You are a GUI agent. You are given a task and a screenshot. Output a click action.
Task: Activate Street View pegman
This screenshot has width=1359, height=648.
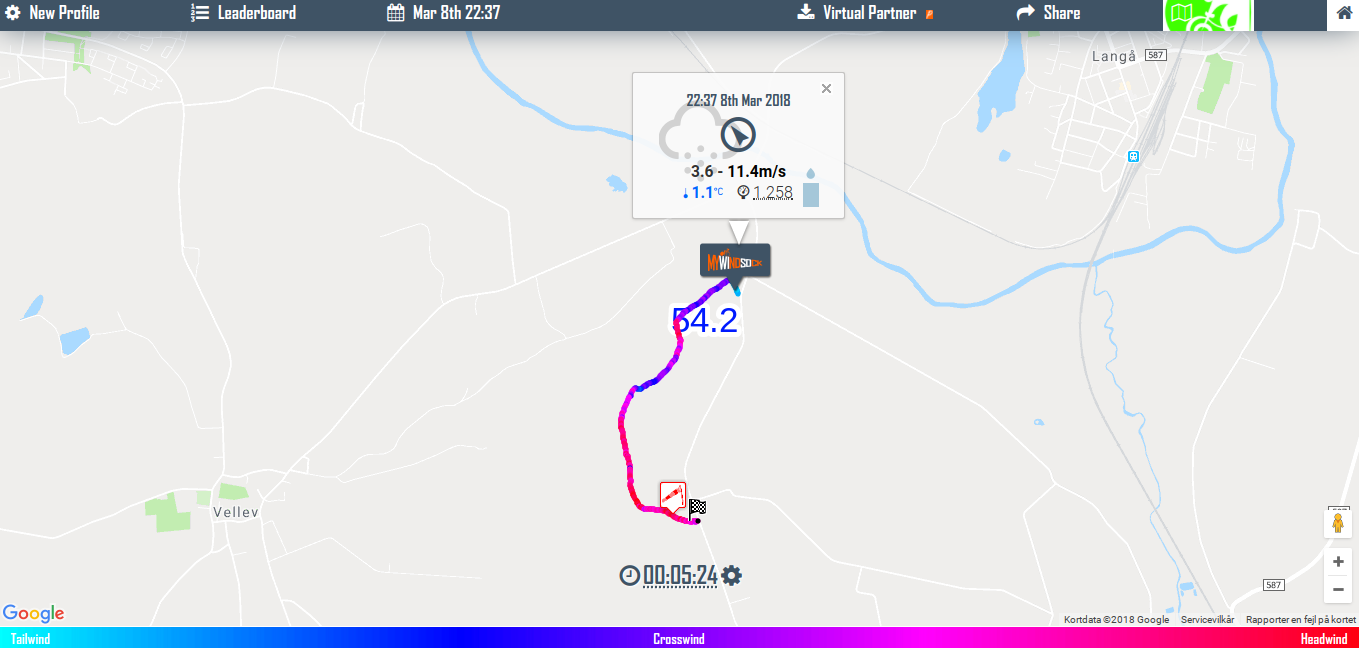coord(1338,523)
